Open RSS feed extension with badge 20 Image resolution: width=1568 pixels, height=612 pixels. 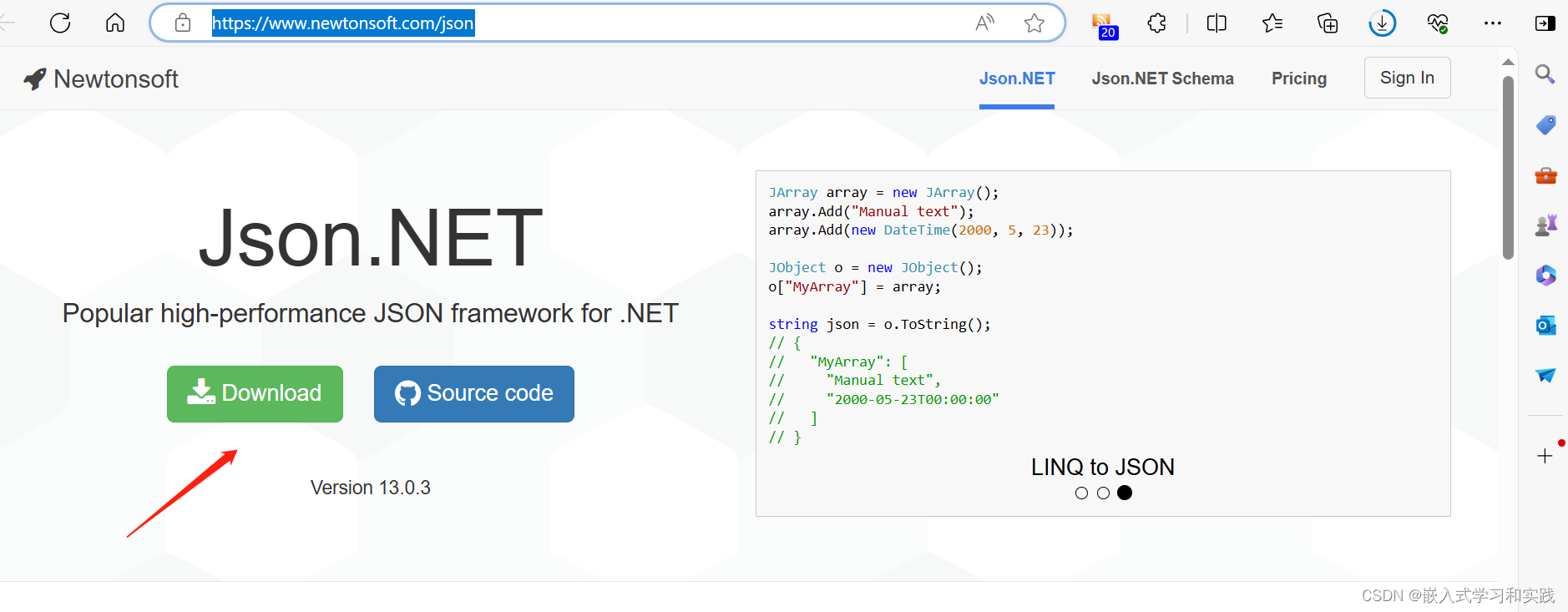click(1105, 26)
